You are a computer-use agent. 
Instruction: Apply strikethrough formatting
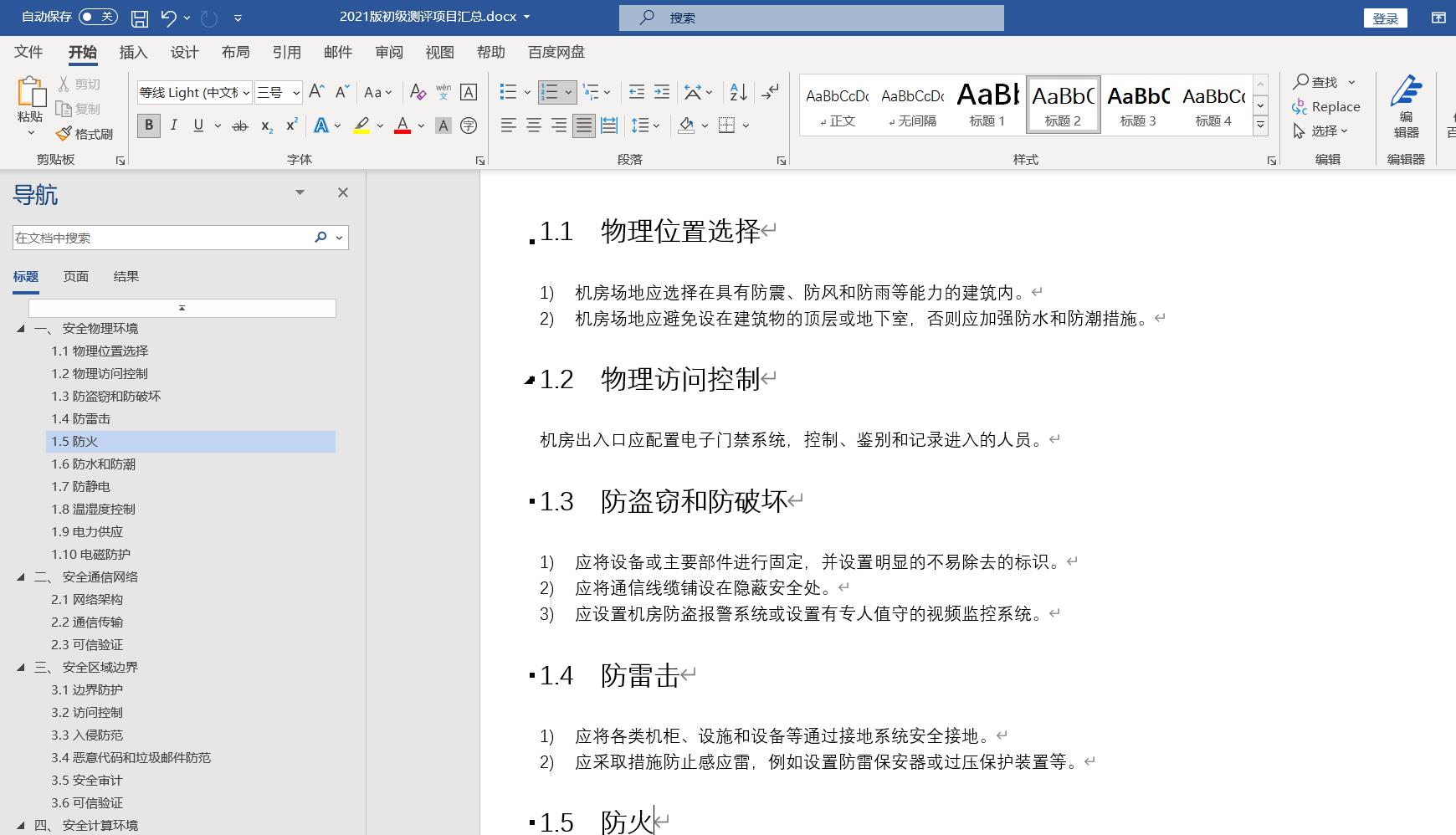[240, 126]
